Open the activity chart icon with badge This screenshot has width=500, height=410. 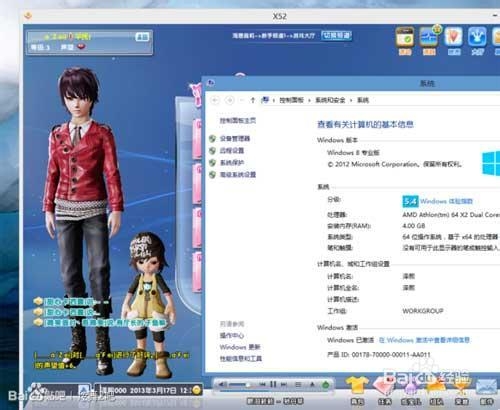(x=429, y=37)
